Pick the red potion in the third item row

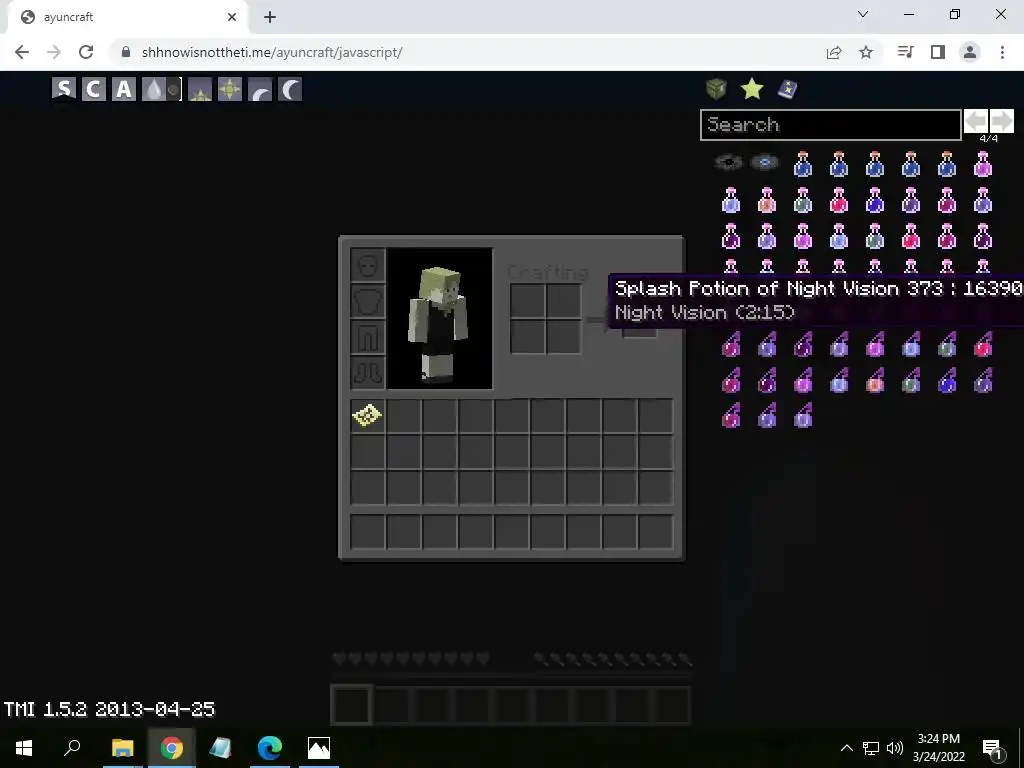(x=910, y=236)
